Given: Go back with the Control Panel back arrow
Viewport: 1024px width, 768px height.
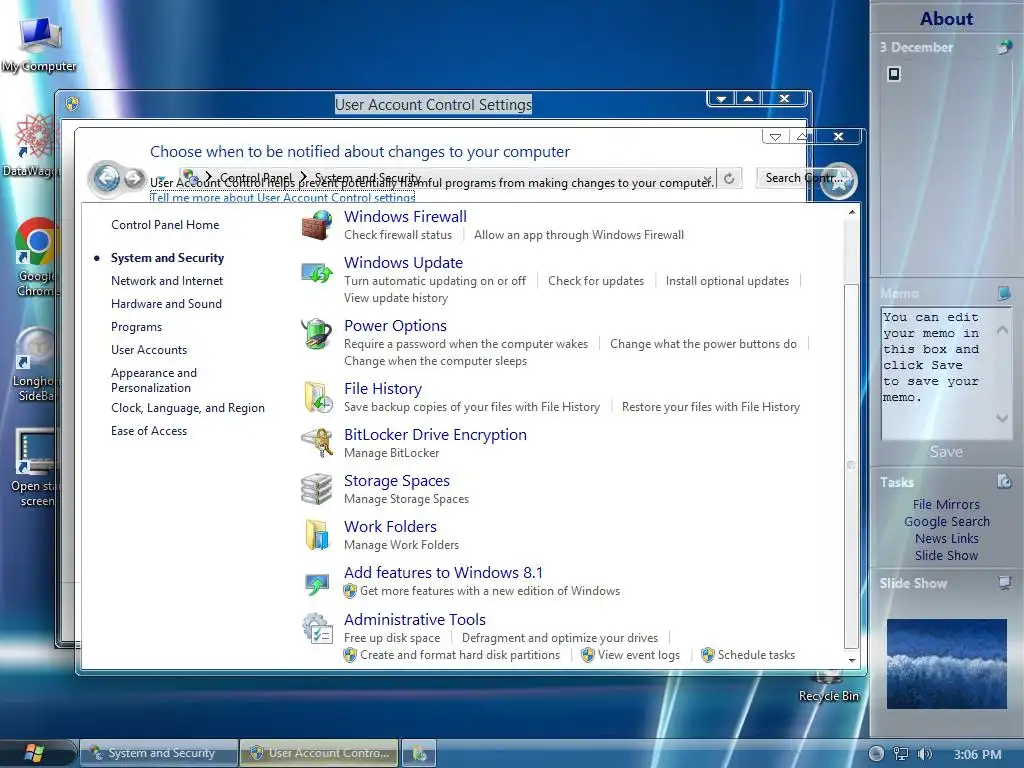Looking at the screenshot, I should click(107, 178).
